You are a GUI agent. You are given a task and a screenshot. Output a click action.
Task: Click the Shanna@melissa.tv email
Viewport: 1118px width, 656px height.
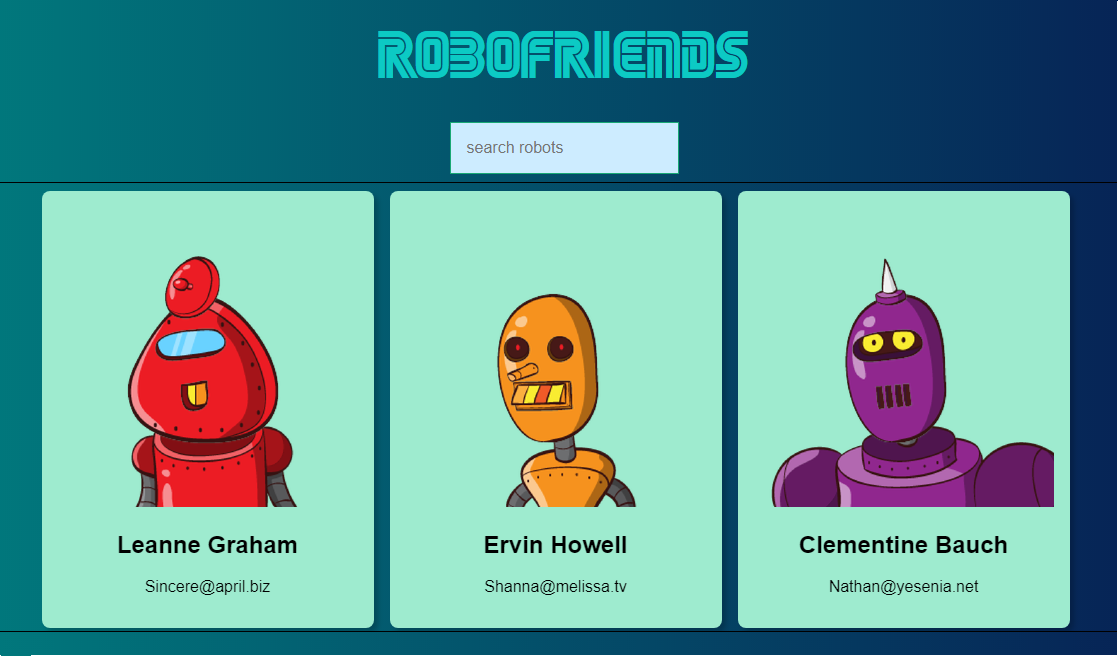coord(555,586)
